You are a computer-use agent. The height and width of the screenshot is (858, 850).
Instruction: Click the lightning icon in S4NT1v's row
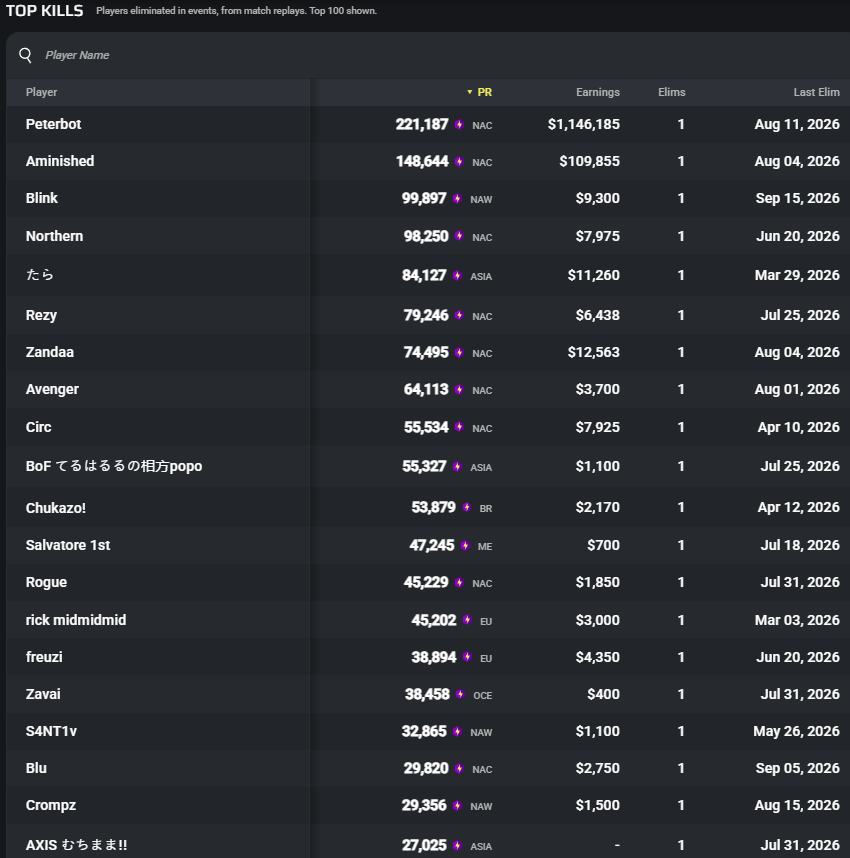[458, 732]
